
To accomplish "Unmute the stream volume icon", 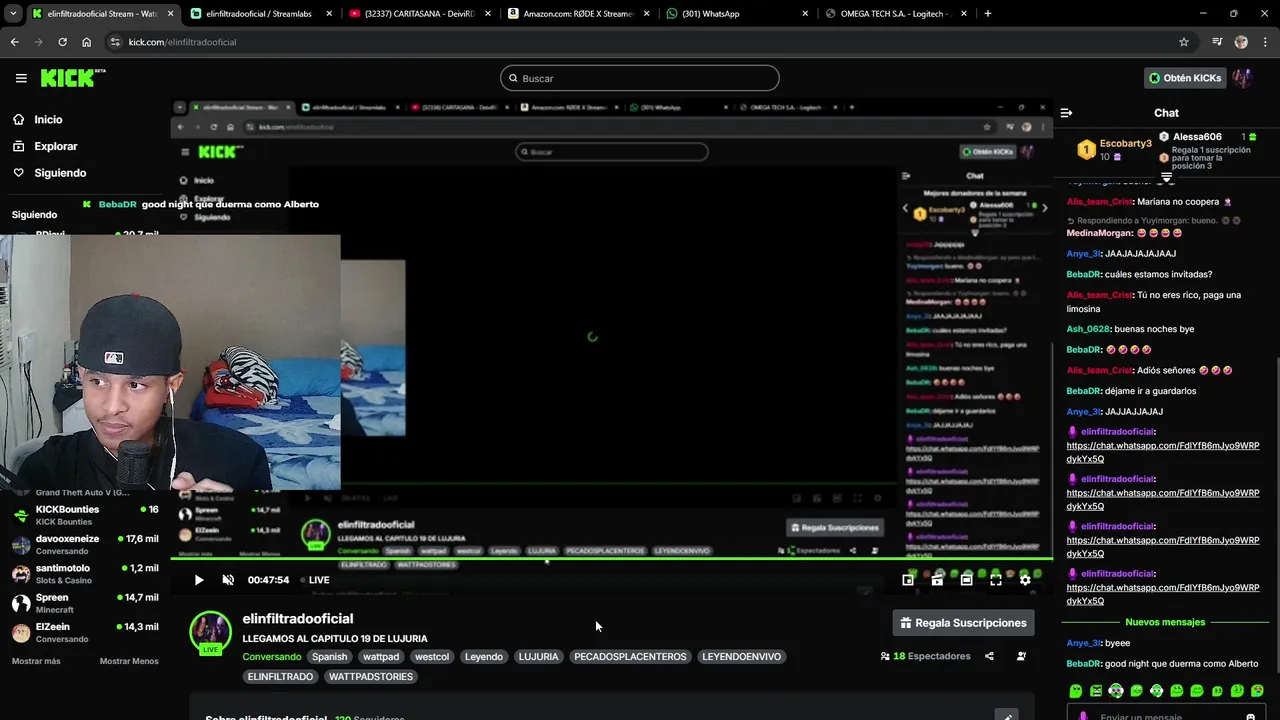I will pyautogui.click(x=228, y=580).
